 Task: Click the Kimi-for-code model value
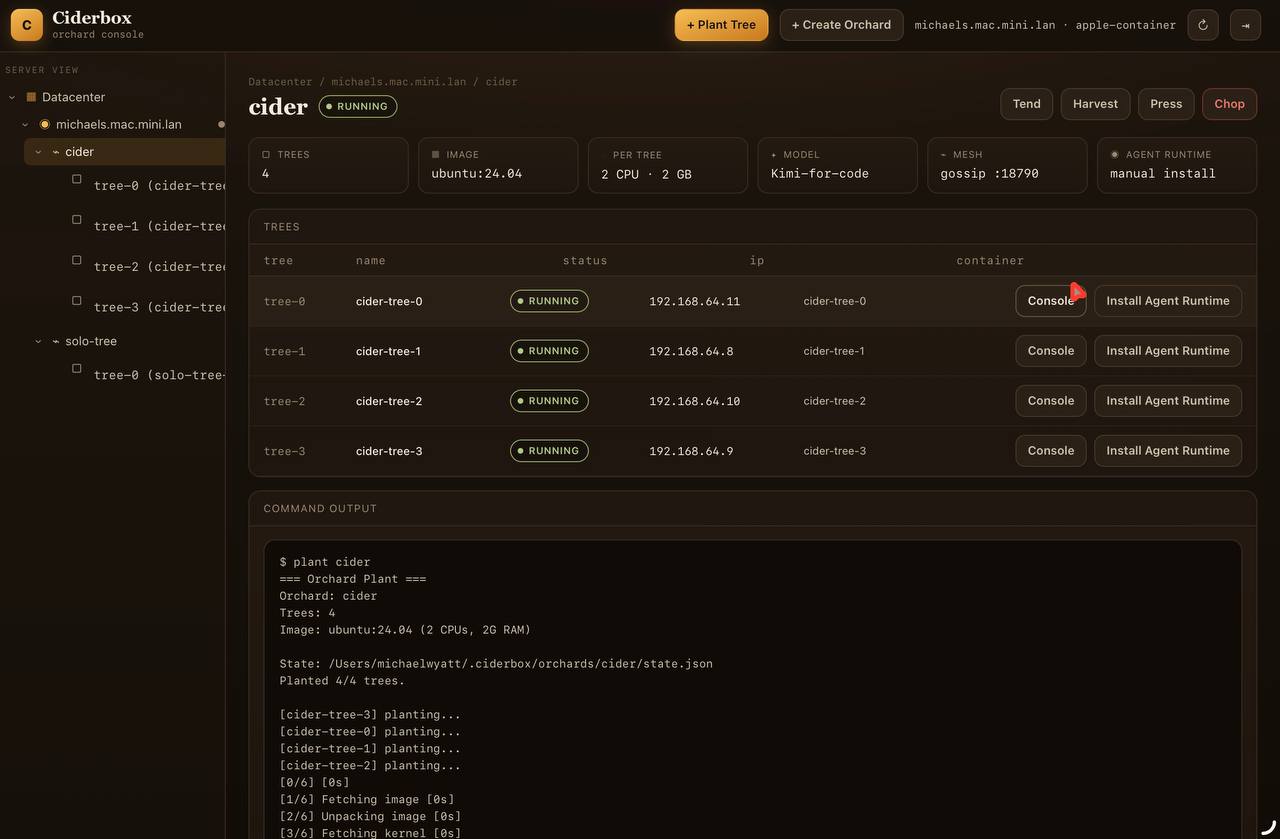click(819, 174)
